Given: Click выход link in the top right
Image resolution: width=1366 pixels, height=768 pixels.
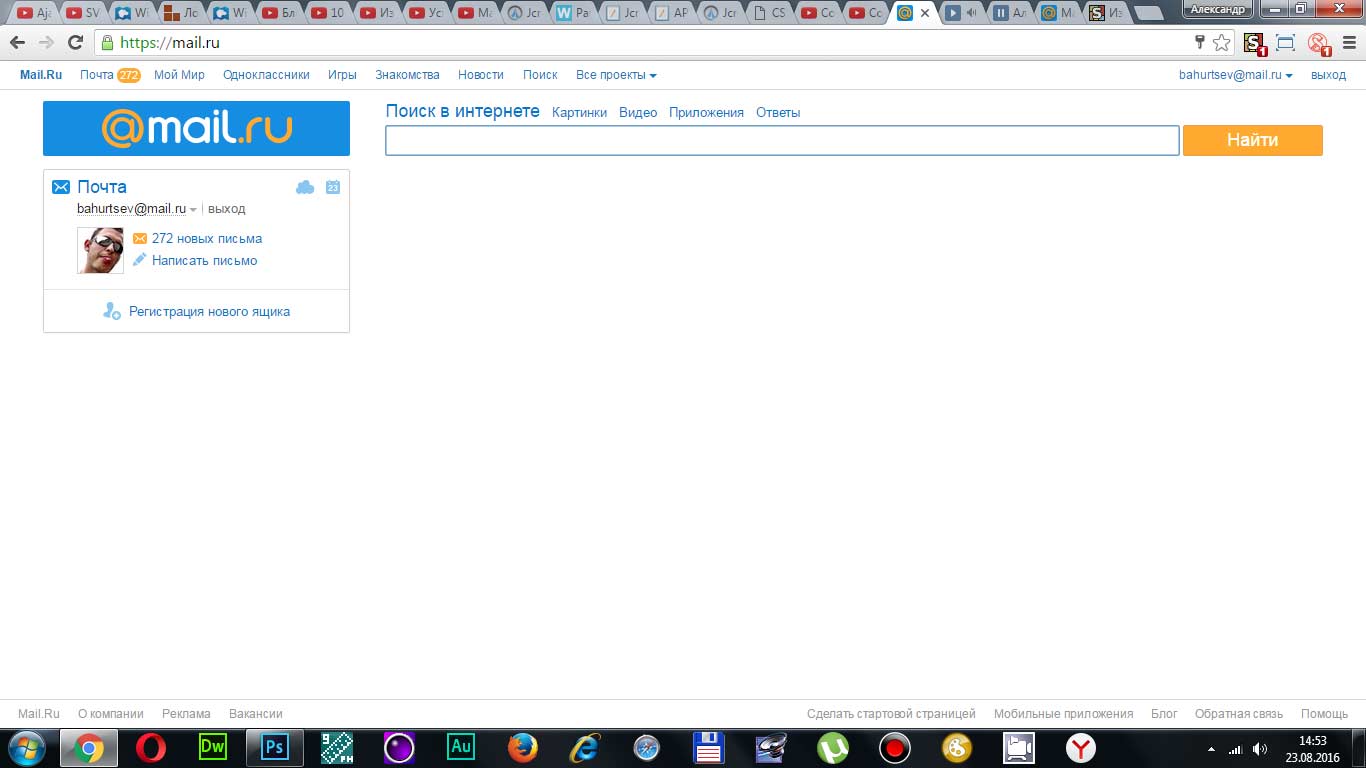Looking at the screenshot, I should pos(1328,75).
